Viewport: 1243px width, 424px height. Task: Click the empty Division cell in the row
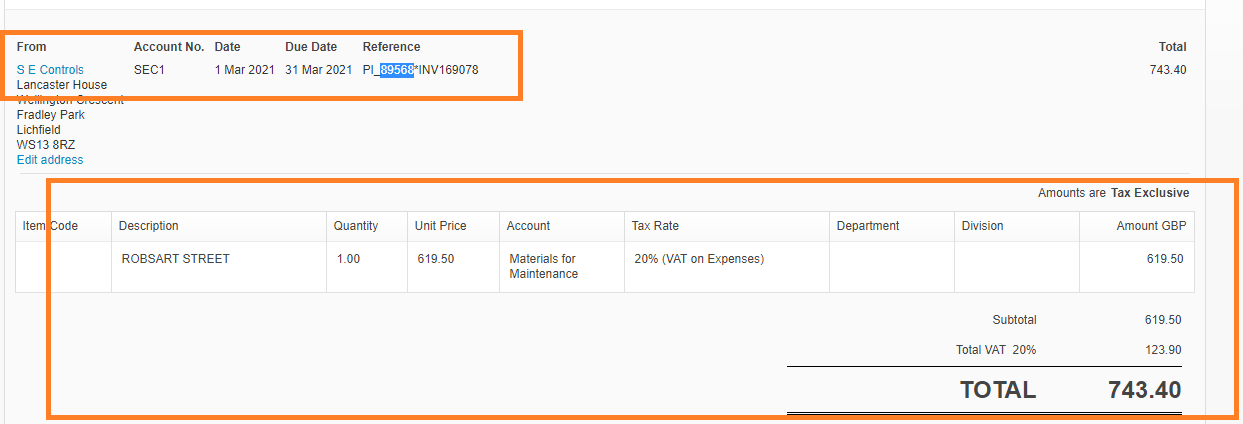click(1017, 267)
